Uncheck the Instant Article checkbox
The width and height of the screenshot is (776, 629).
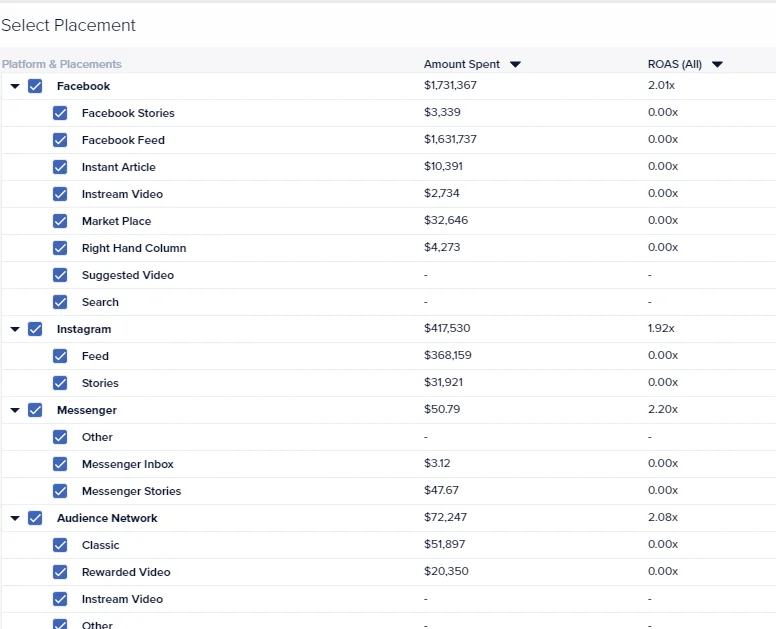(60, 167)
